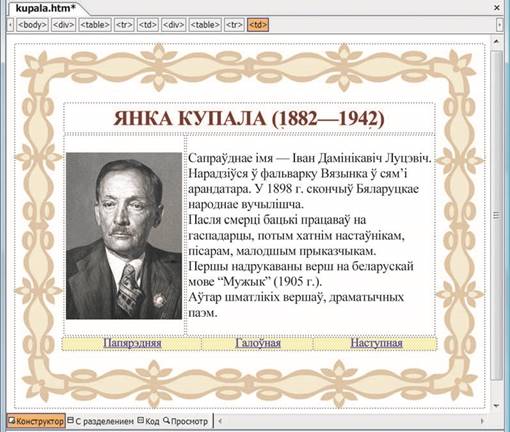The width and height of the screenshot is (510, 432).
Task: Open the Код code view
Action: point(149,421)
